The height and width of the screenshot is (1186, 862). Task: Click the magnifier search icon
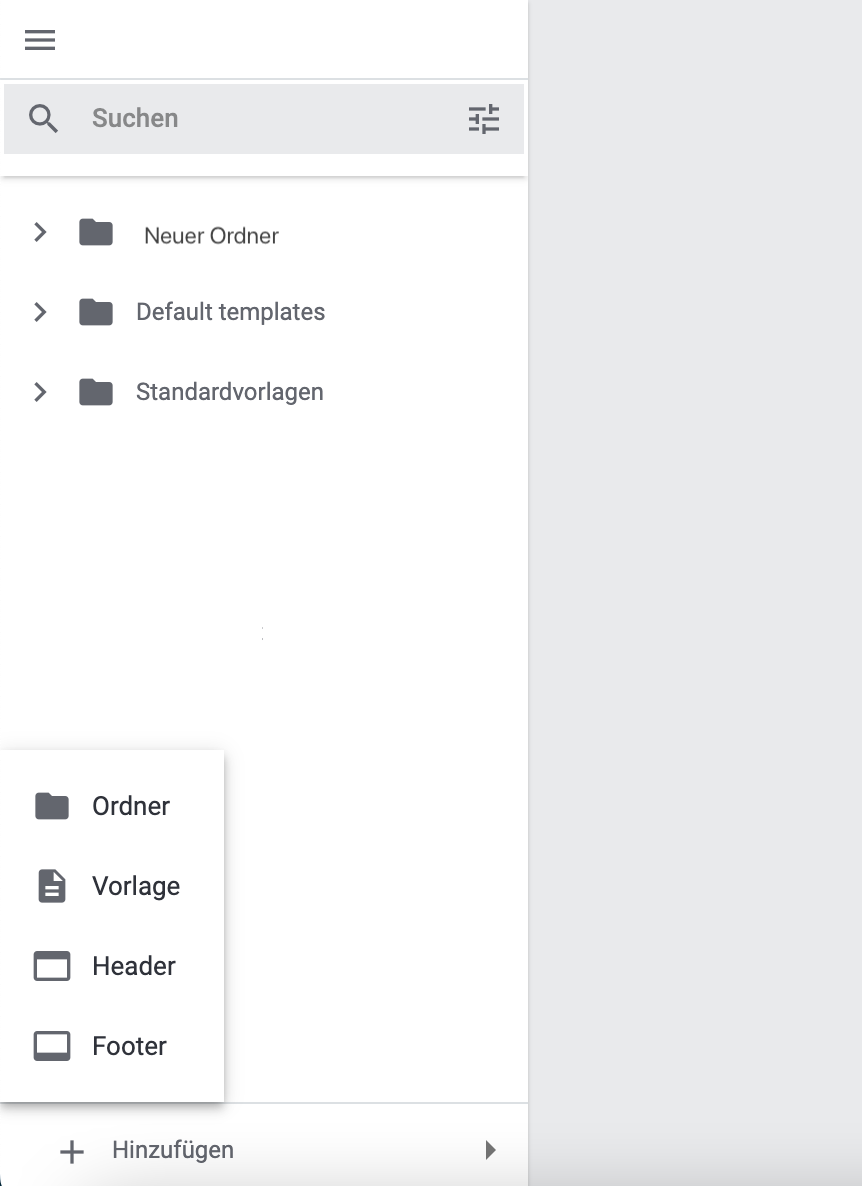(44, 118)
